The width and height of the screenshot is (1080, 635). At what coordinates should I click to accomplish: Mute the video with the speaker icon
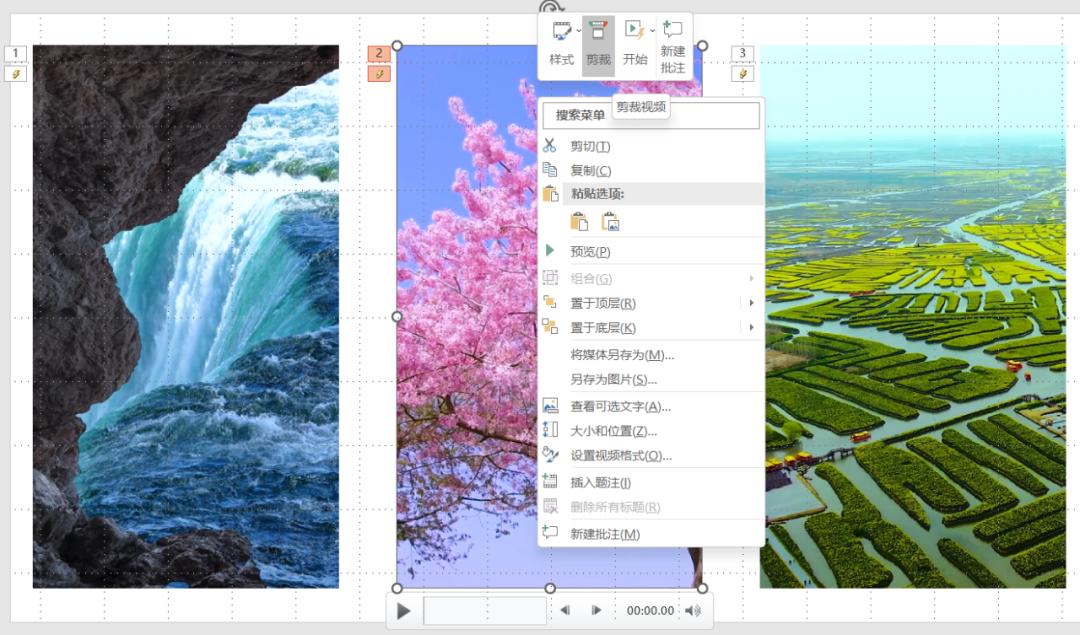[693, 610]
